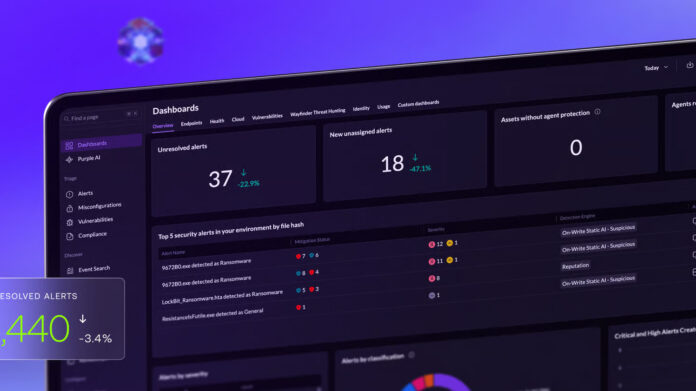Screen dimensions: 696x391
Task: Click red mitigation icon in ResistanceIsFutile row
Action: [298, 307]
